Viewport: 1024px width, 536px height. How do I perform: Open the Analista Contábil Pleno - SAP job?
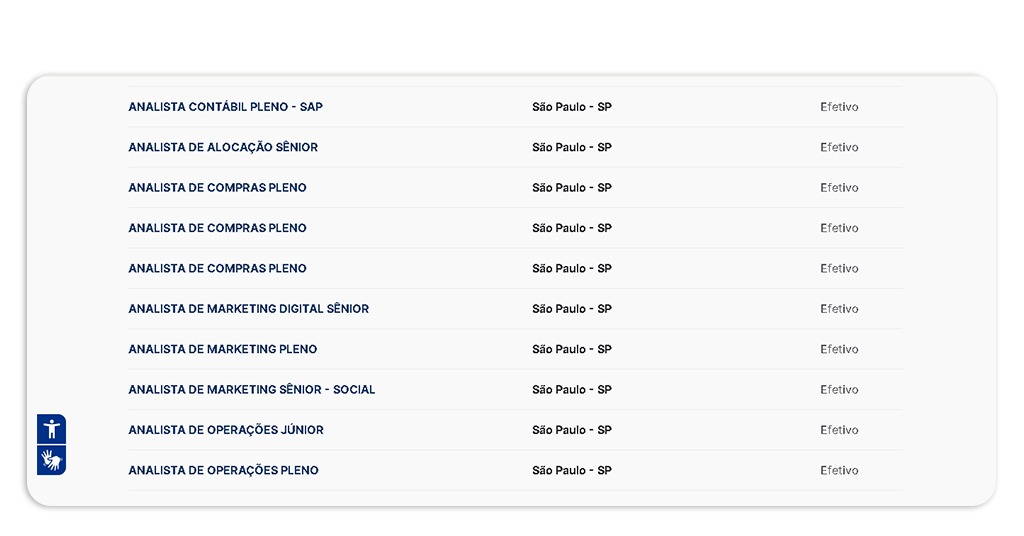tap(225, 107)
